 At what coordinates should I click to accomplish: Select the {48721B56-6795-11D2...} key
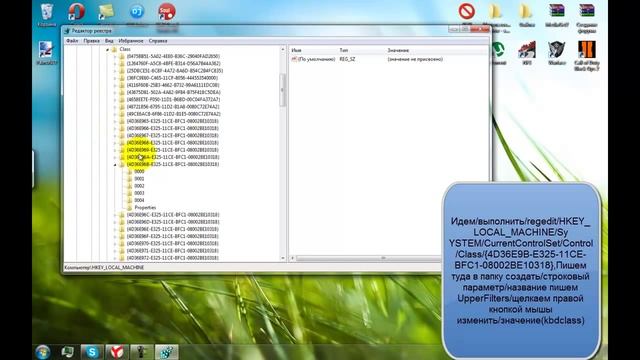pyautogui.click(x=173, y=107)
